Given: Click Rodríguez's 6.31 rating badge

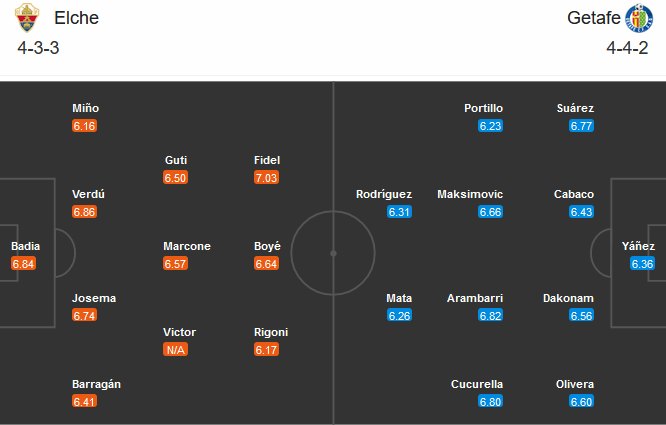Looking at the screenshot, I should tap(399, 212).
